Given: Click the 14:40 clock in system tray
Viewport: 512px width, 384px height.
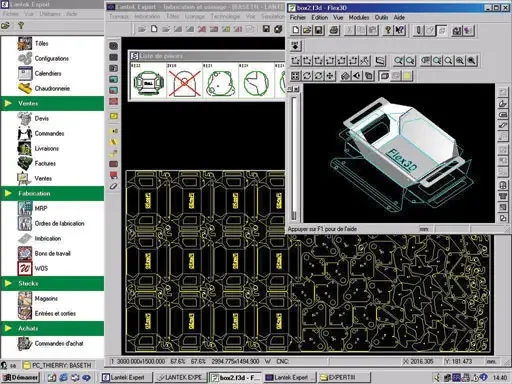Looking at the screenshot, I should (500, 378).
